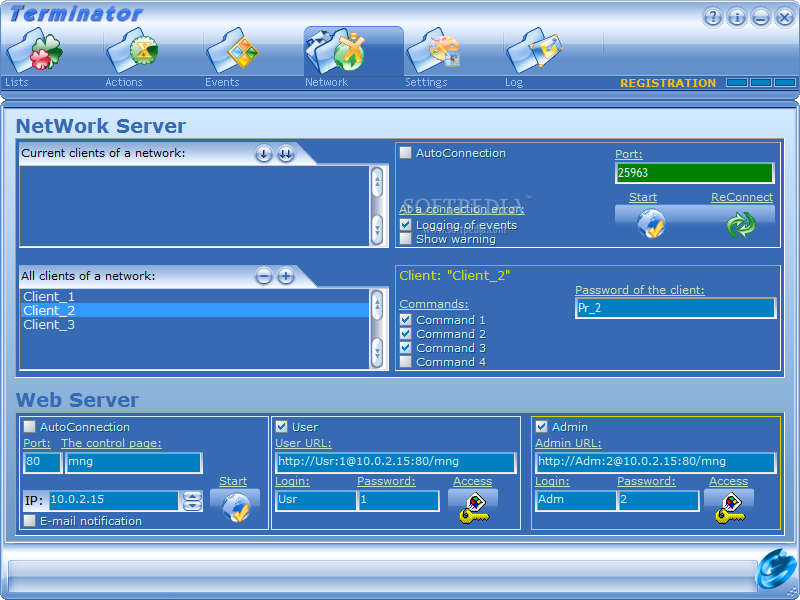Viewport: 800px width, 600px height.
Task: Open the Events section icon
Action: (x=232, y=51)
